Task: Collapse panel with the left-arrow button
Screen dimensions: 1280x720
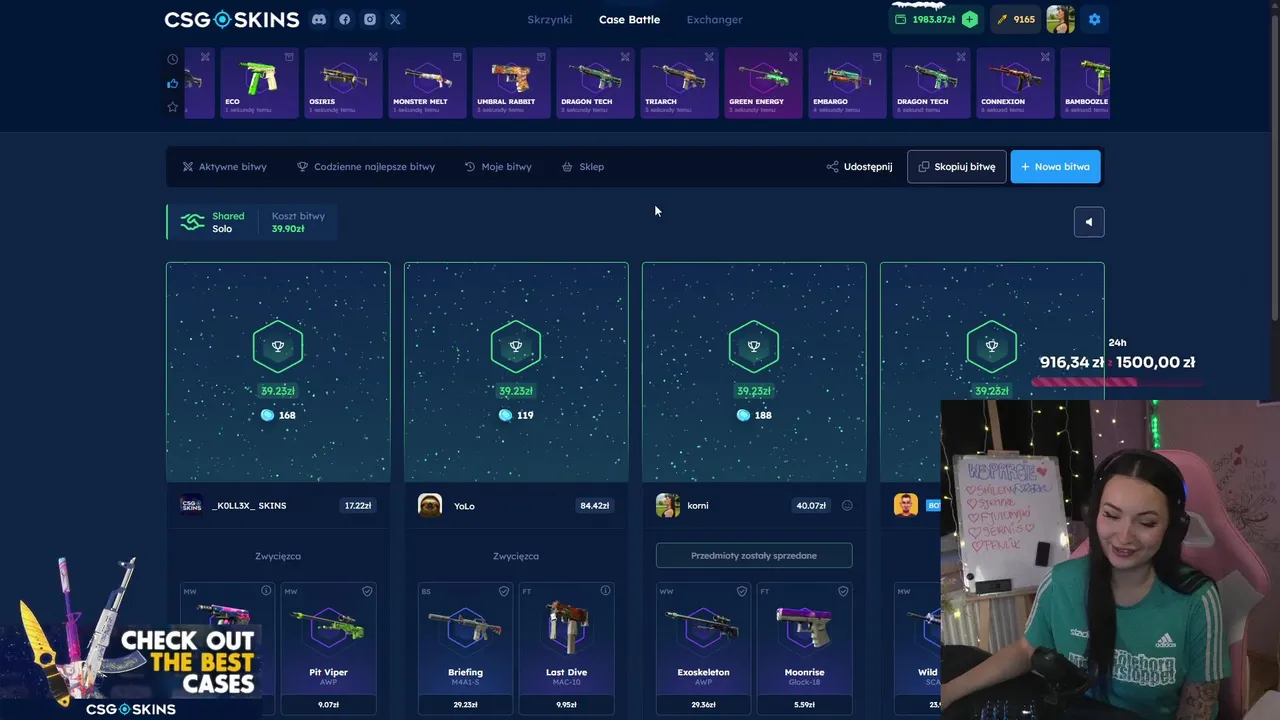Action: point(1089,222)
